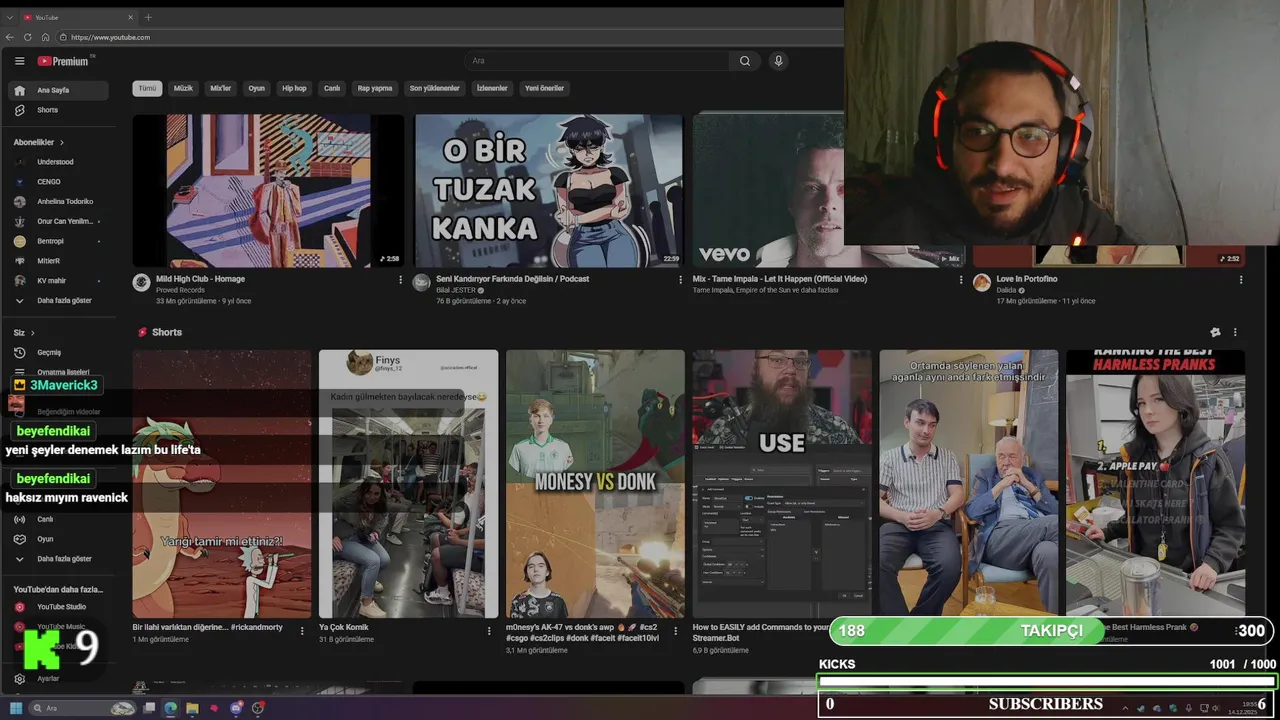This screenshot has width=1280, height=720.
Task: Open Canlı in the sidebar
Action: point(58,519)
